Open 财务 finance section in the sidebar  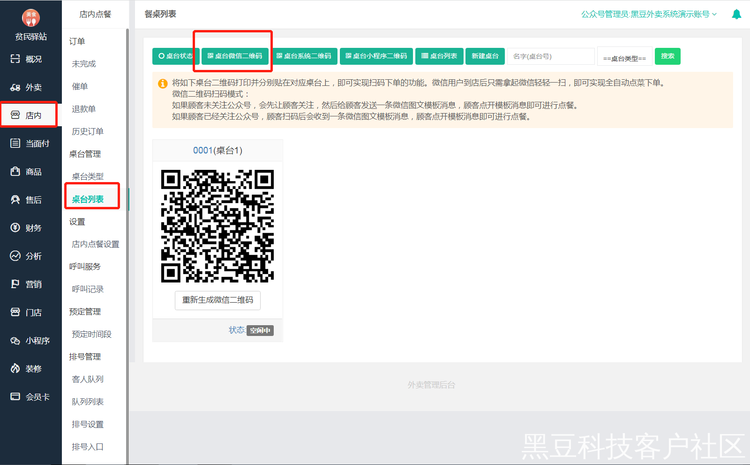point(27,228)
